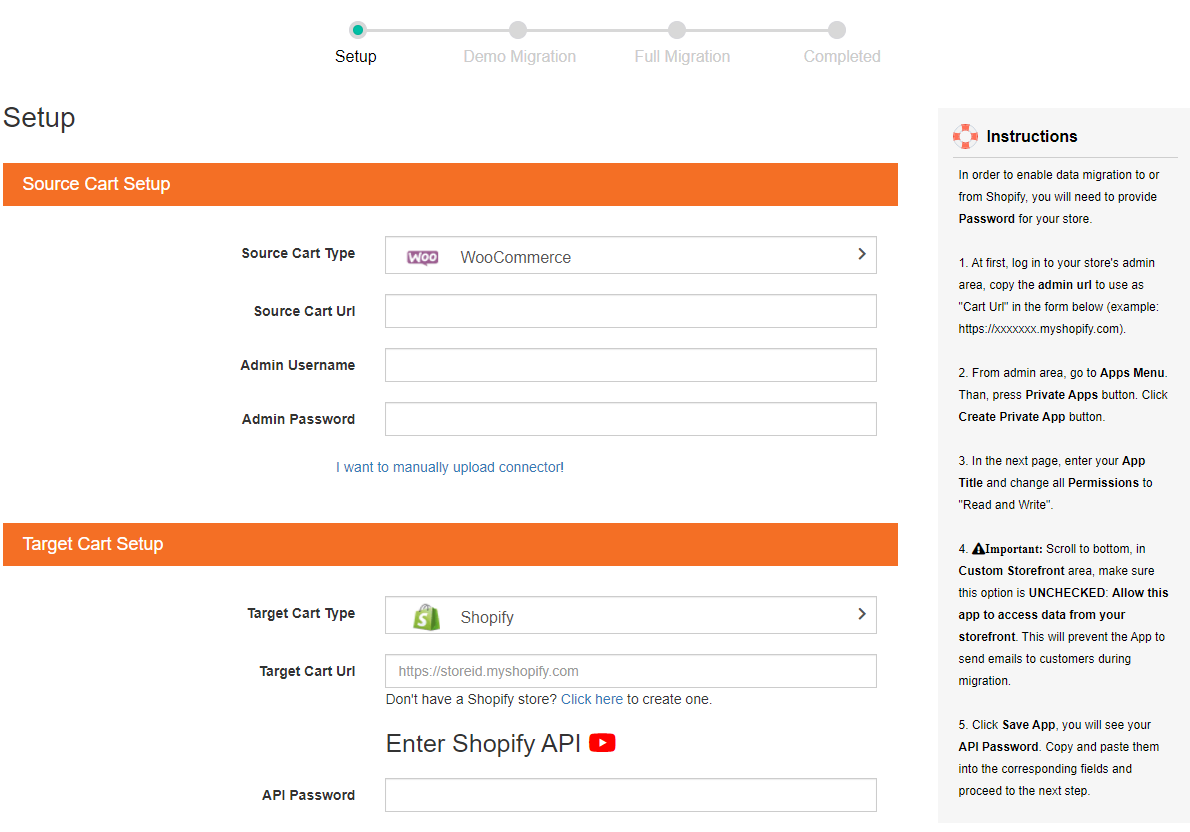
Task: Click the Demo Migration progress dot
Action: pos(518,30)
